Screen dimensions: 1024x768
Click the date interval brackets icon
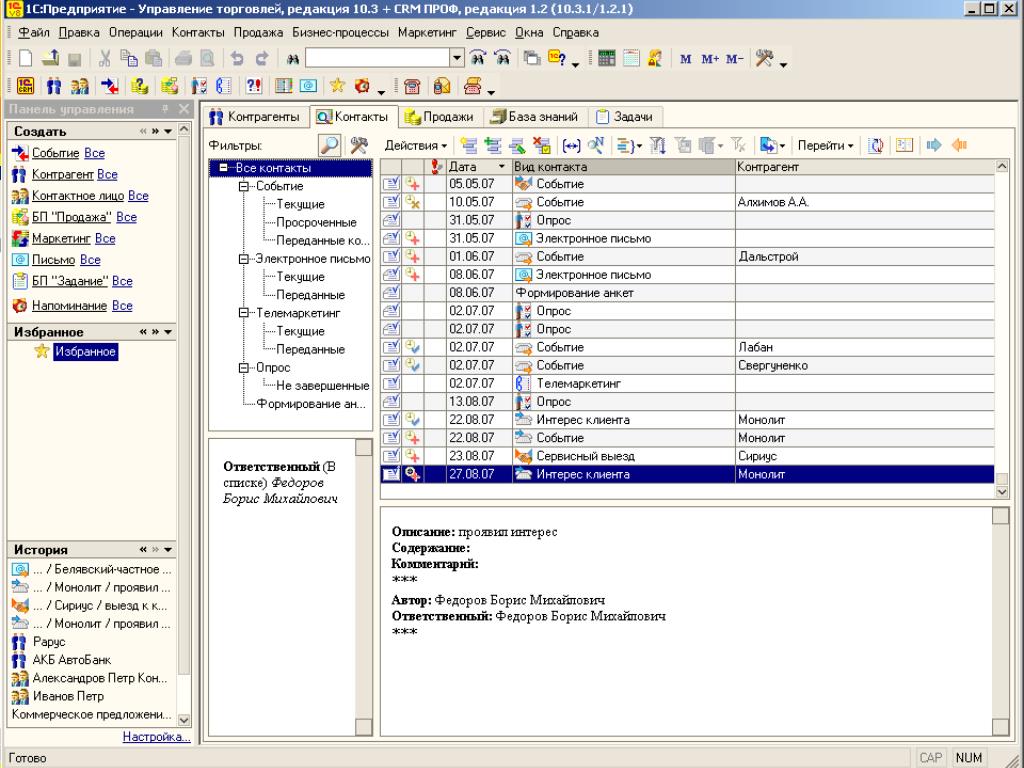pyautogui.click(x=571, y=145)
